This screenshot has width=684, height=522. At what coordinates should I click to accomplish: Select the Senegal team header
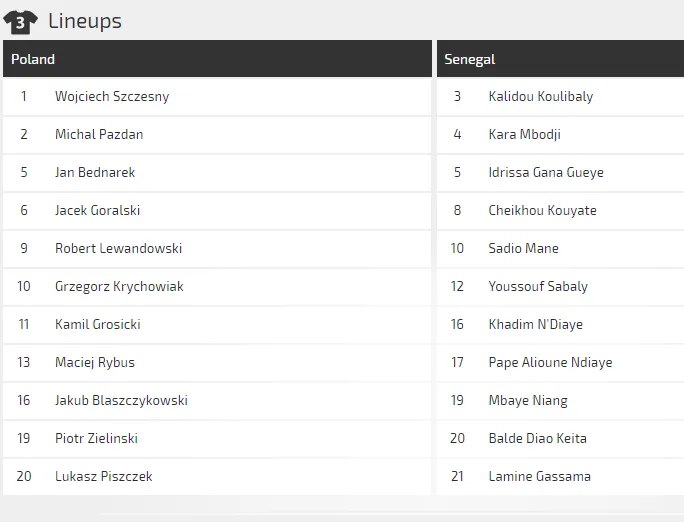tap(470, 59)
